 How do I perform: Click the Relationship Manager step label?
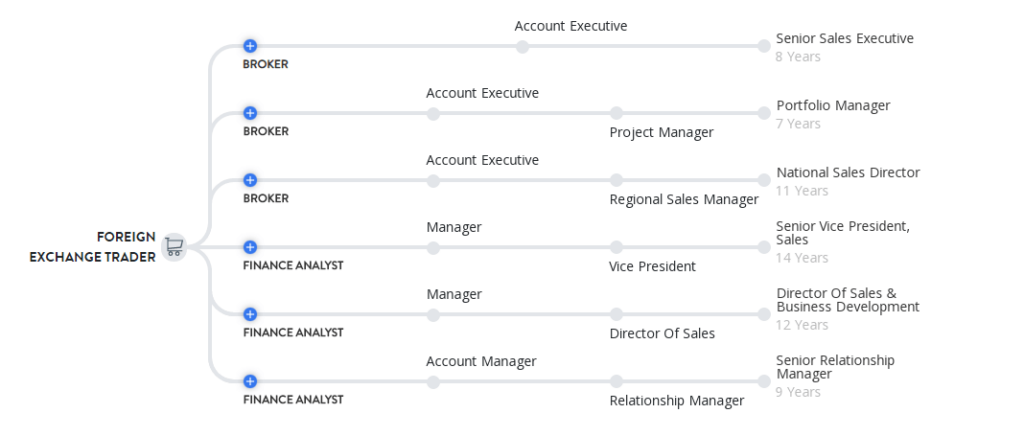click(676, 400)
